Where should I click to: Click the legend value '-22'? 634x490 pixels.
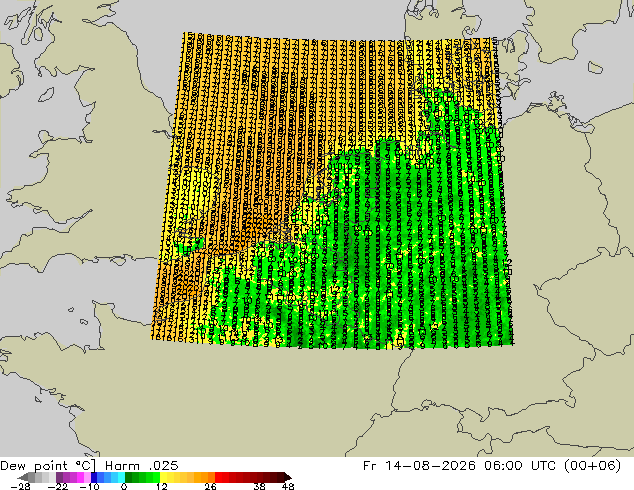(x=57, y=486)
